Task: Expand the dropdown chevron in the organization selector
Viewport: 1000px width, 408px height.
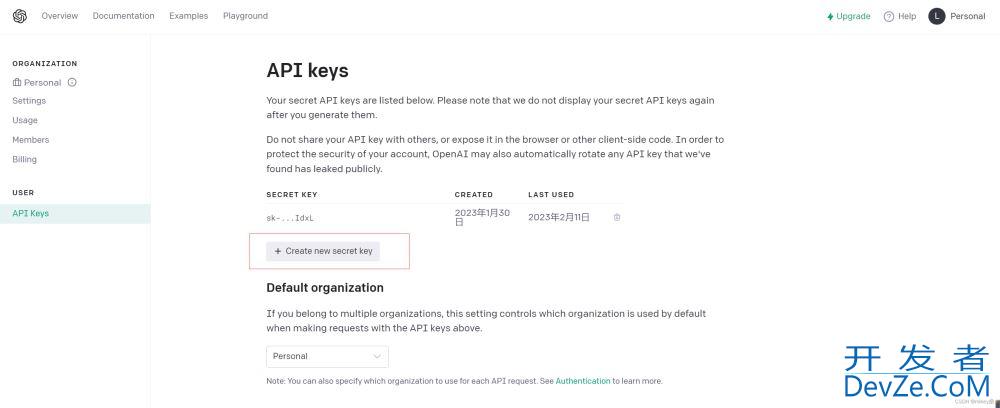Action: pos(377,356)
